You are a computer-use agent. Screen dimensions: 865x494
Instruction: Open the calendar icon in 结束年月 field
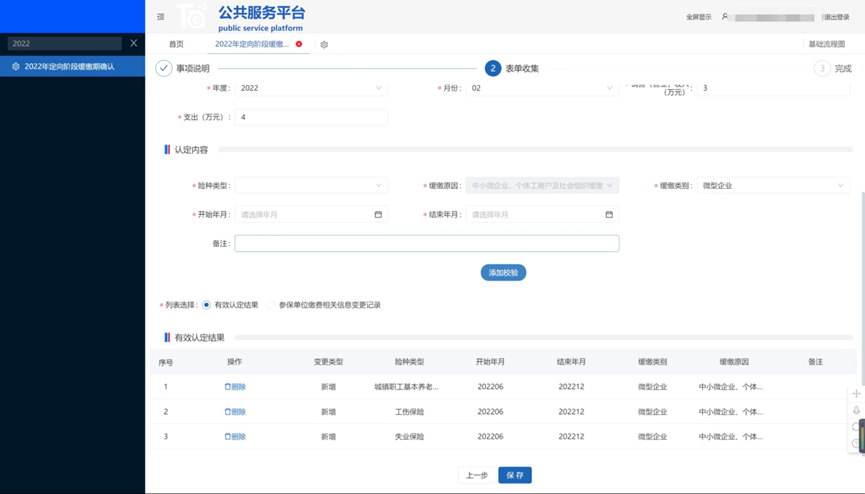[x=609, y=215]
